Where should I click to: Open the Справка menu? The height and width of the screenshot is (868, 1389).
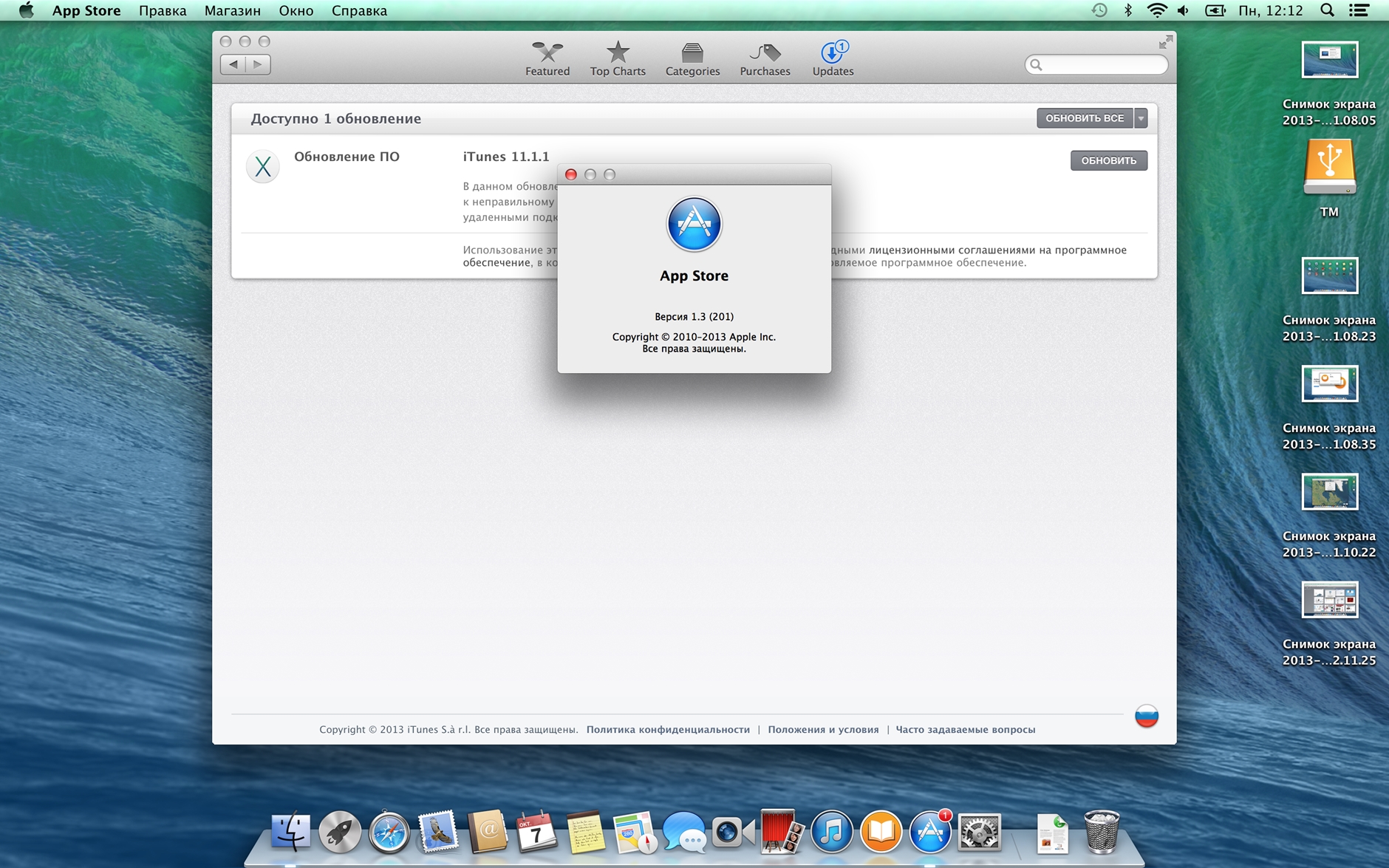click(x=359, y=10)
